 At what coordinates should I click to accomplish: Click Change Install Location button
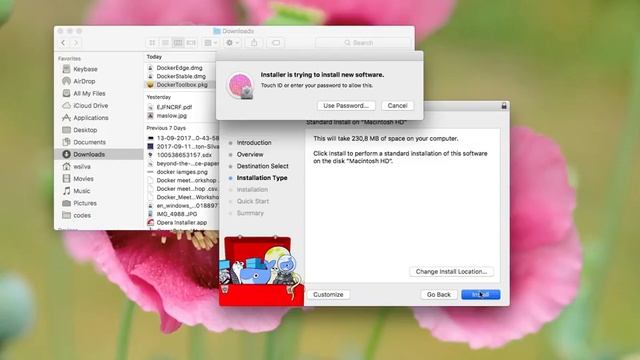click(451, 271)
